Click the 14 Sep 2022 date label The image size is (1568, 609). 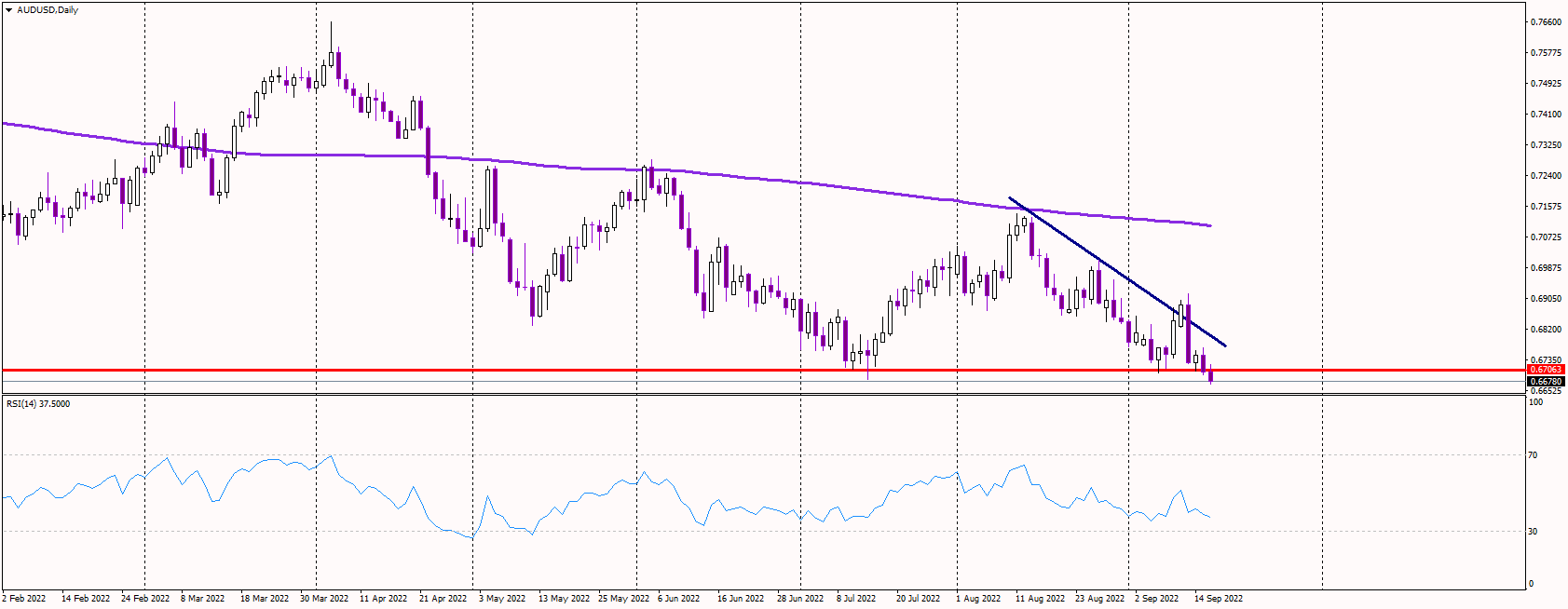(x=1219, y=599)
